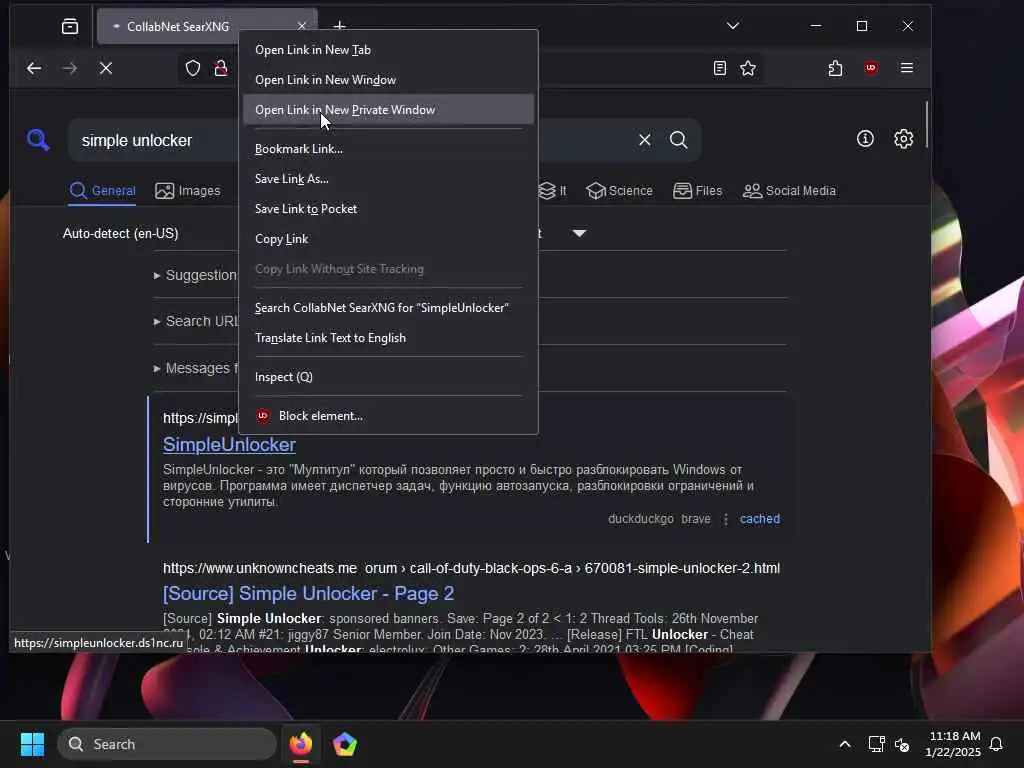Click the brave engine label
This screenshot has width=1024, height=768.
click(x=696, y=519)
